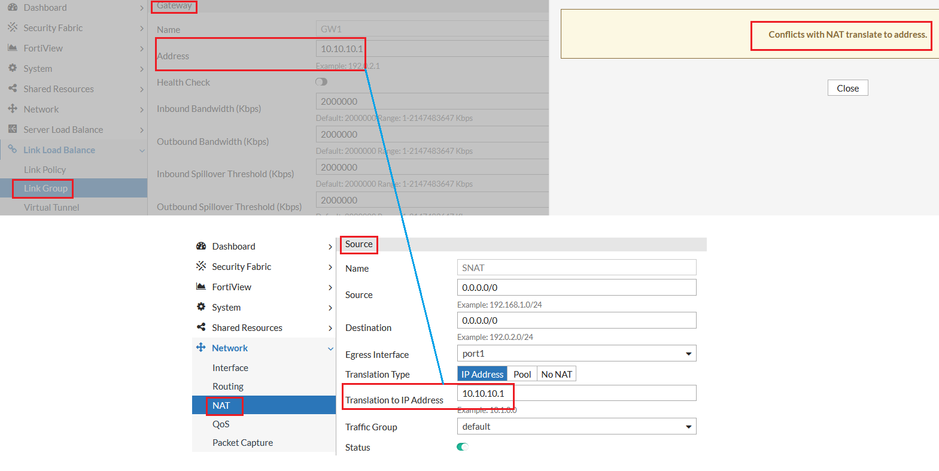Open the Interface submenu item
Viewport: 939px width, 471px height.
point(264,367)
